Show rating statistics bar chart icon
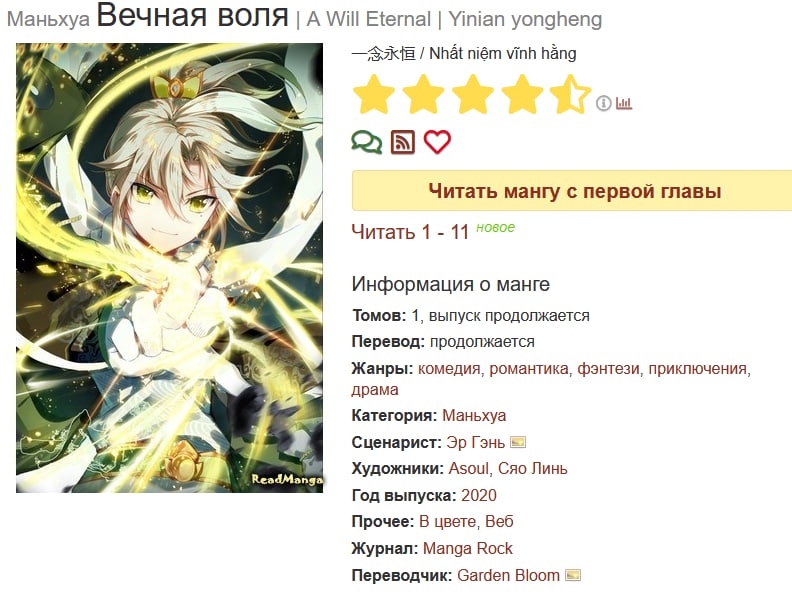 pos(624,103)
